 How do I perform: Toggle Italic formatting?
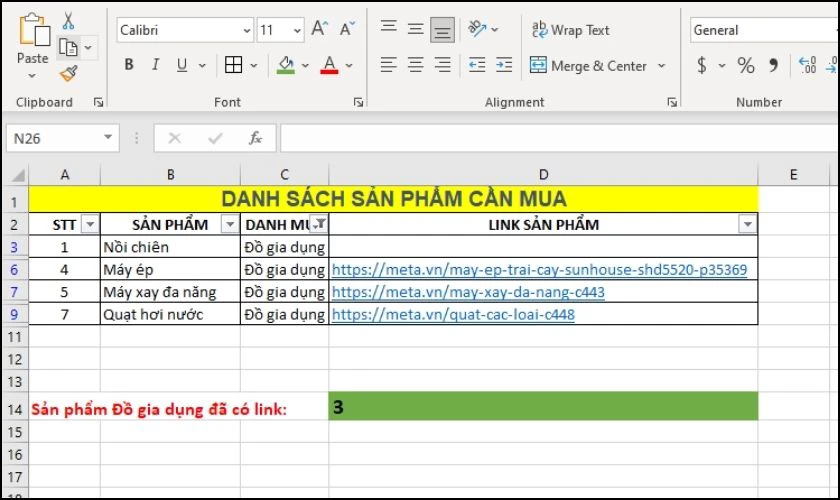coord(155,65)
